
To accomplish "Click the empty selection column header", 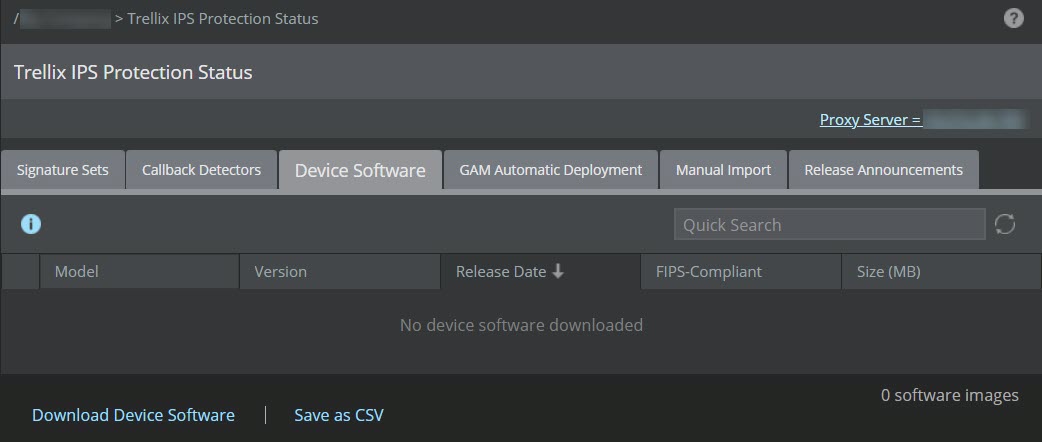I will click(20, 272).
